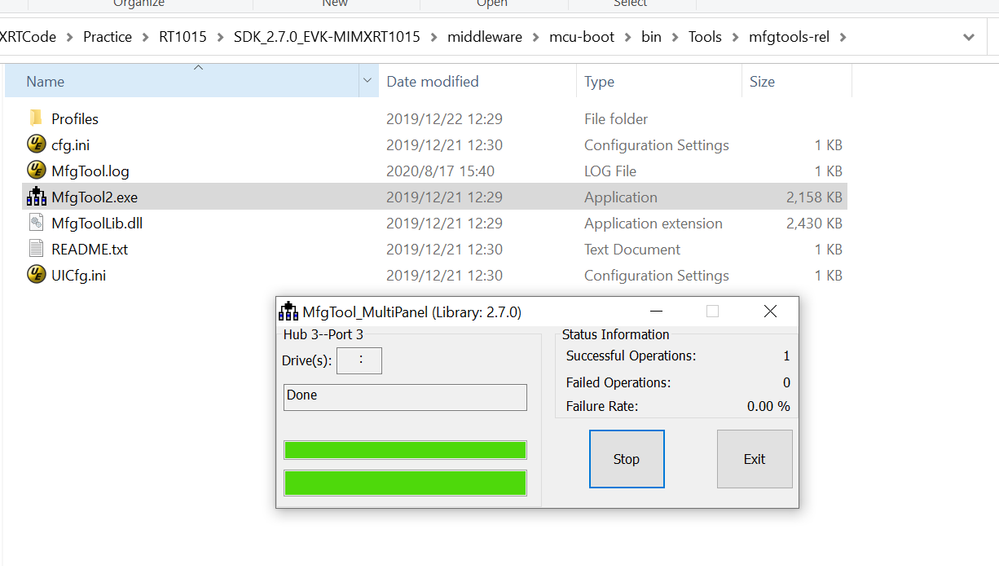999x566 pixels.
Task: Click the README.txt document icon
Action: pyautogui.click(x=36, y=249)
